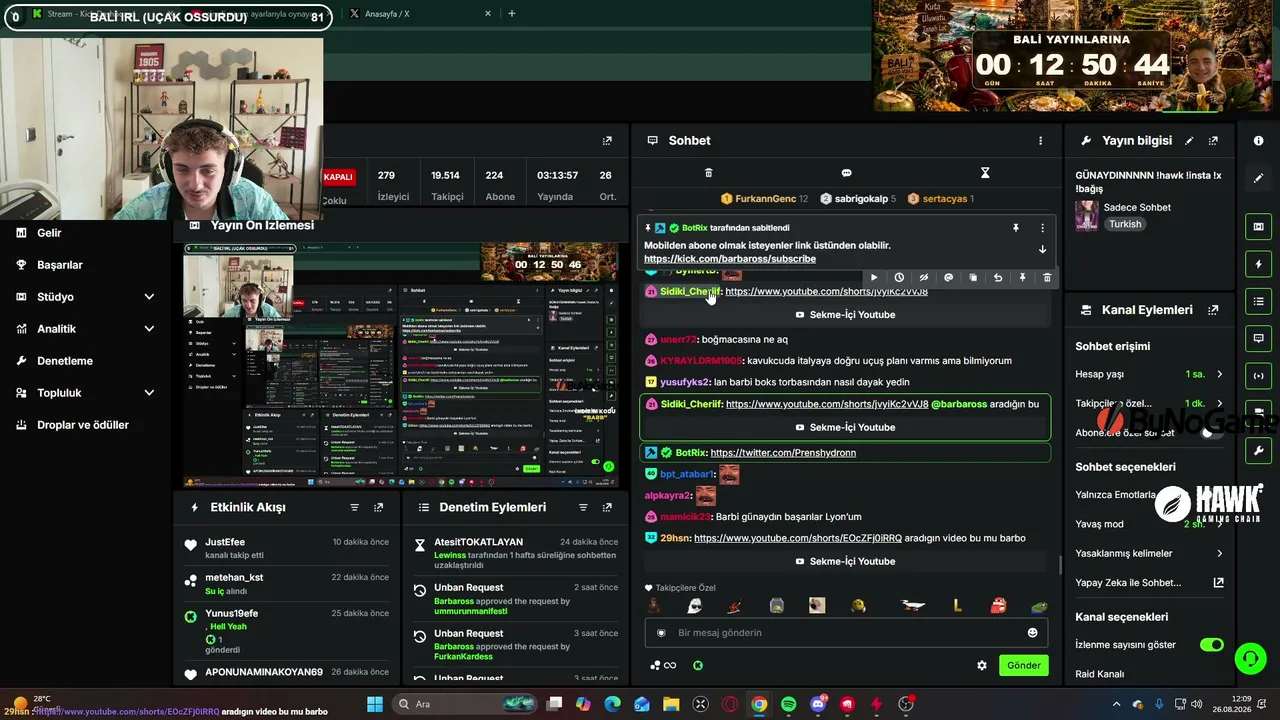
Task: Open BotRix's twitter.com/Prenshydronn link
Action: click(x=783, y=453)
